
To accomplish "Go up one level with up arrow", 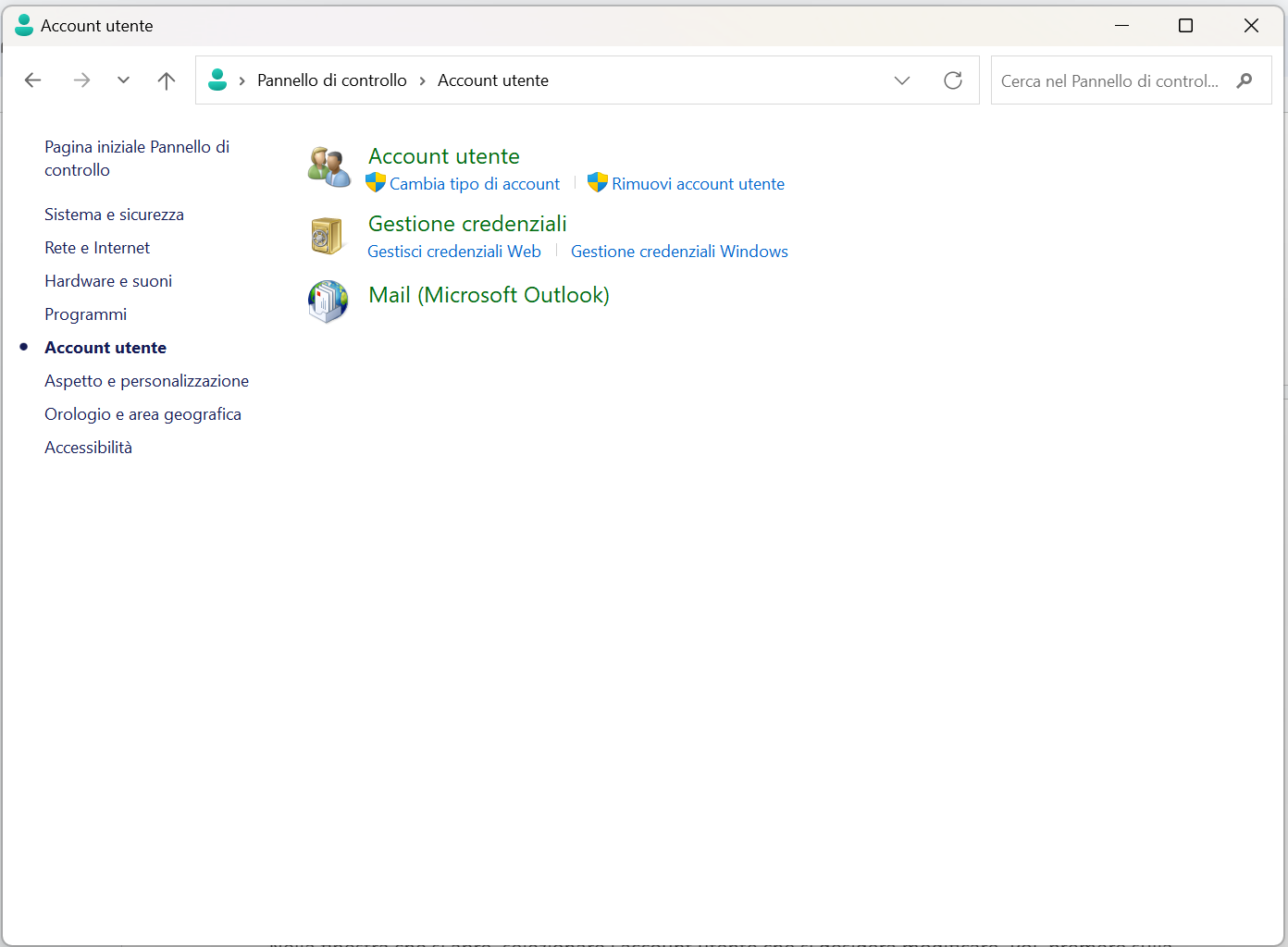I will point(167,80).
